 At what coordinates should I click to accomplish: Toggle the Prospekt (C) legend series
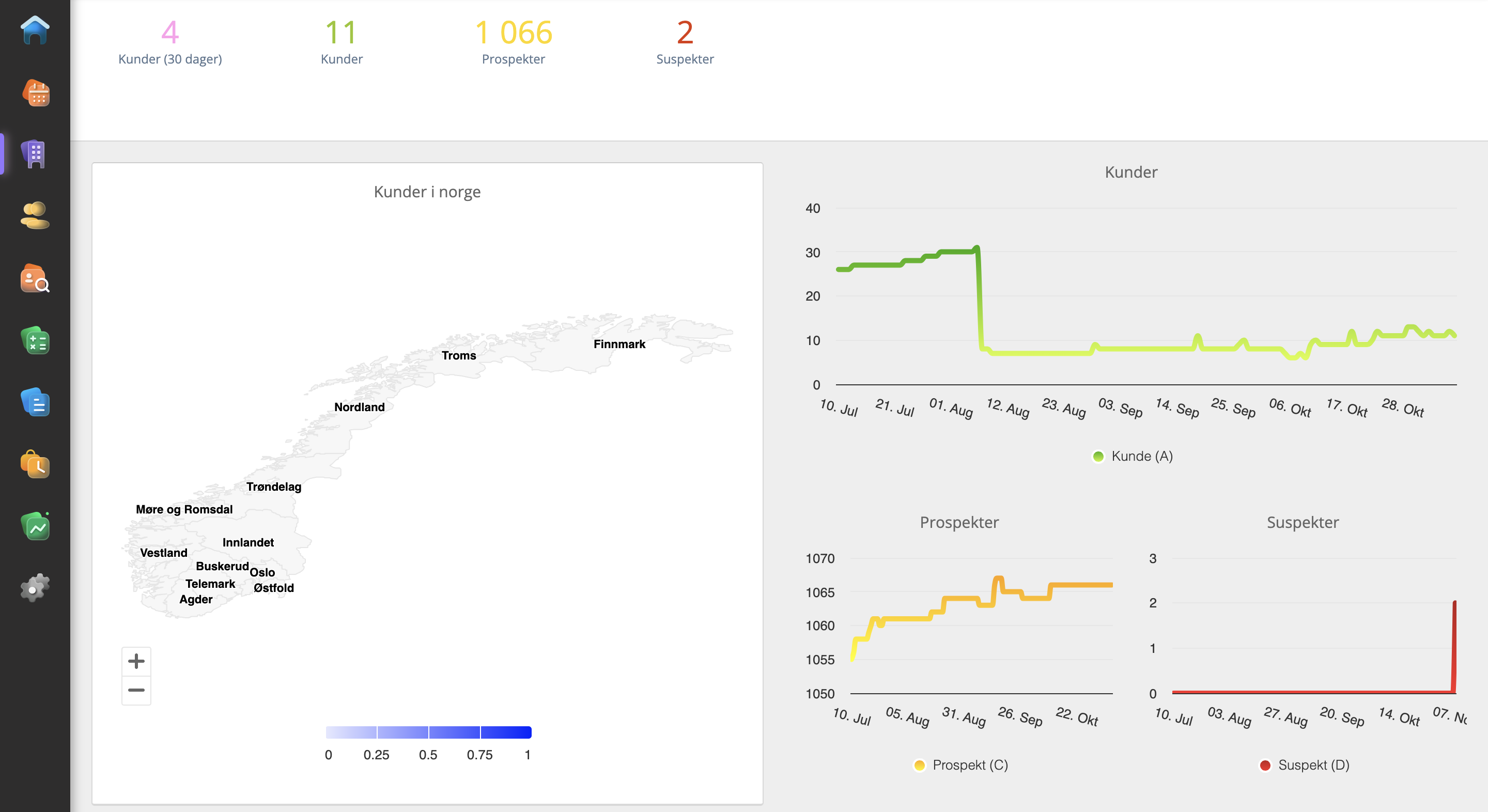(x=960, y=765)
